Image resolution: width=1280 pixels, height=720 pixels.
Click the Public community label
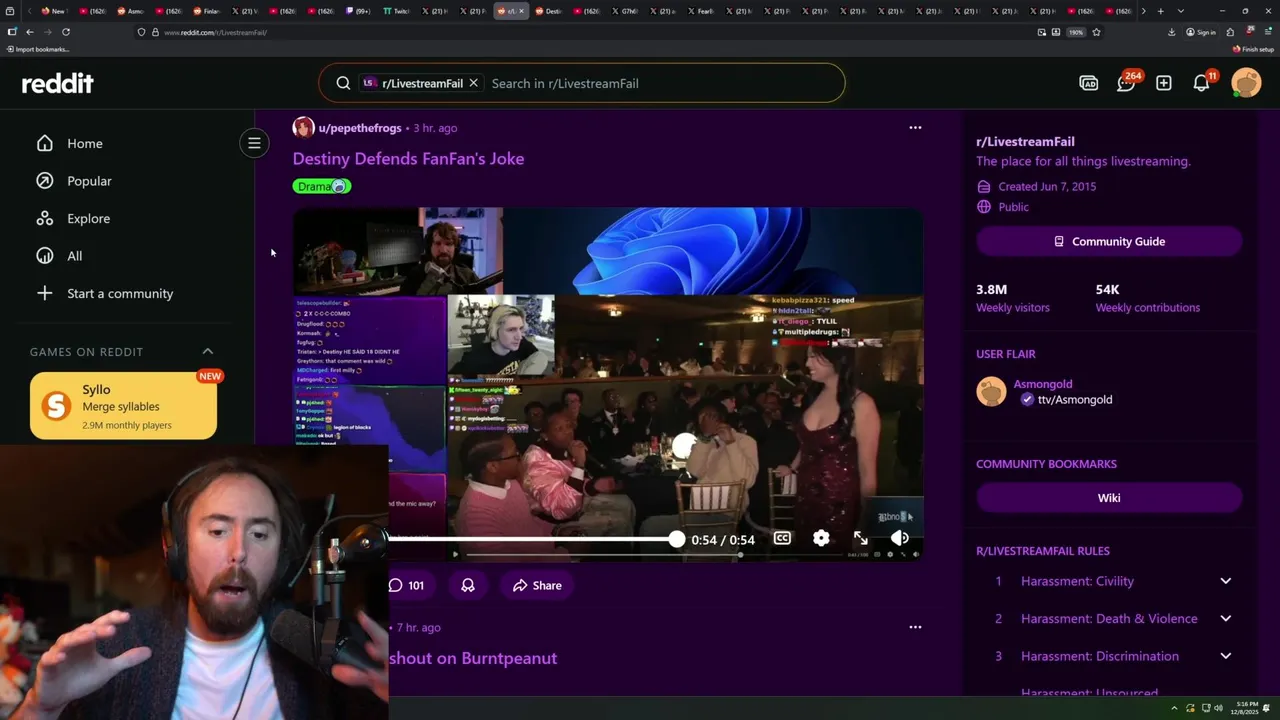(x=1013, y=207)
